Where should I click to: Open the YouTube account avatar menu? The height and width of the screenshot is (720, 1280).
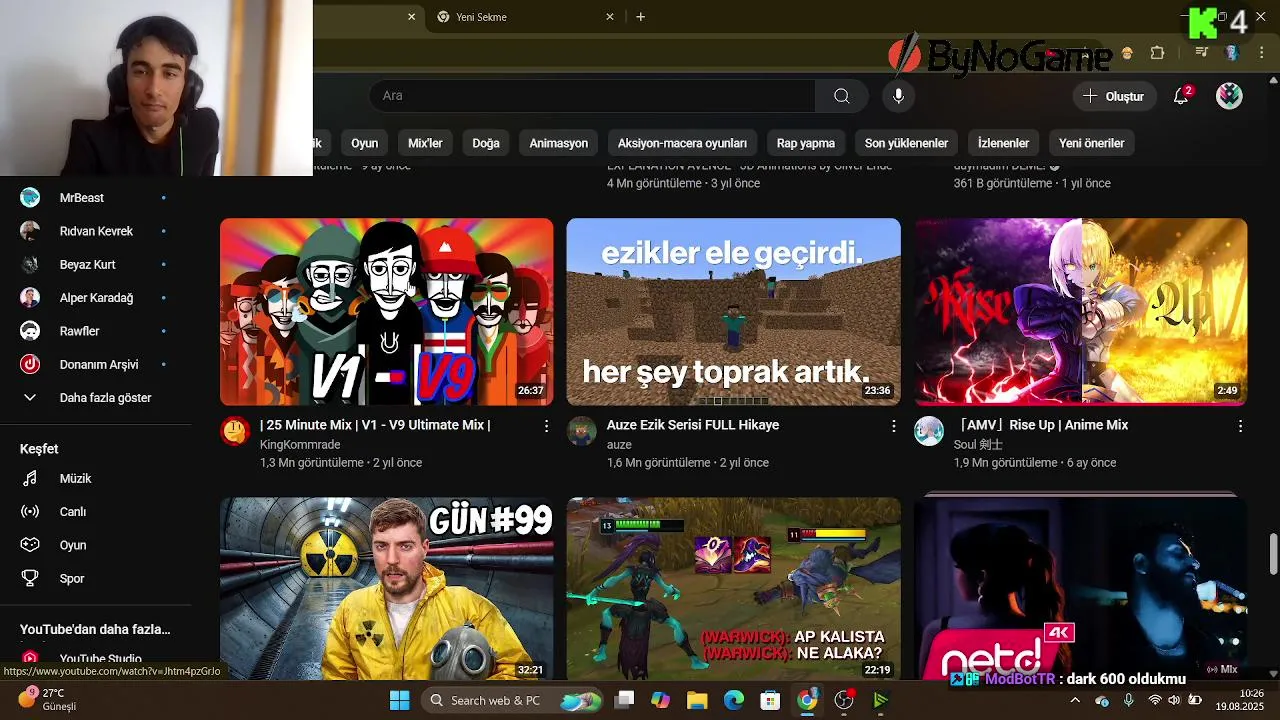point(1229,96)
